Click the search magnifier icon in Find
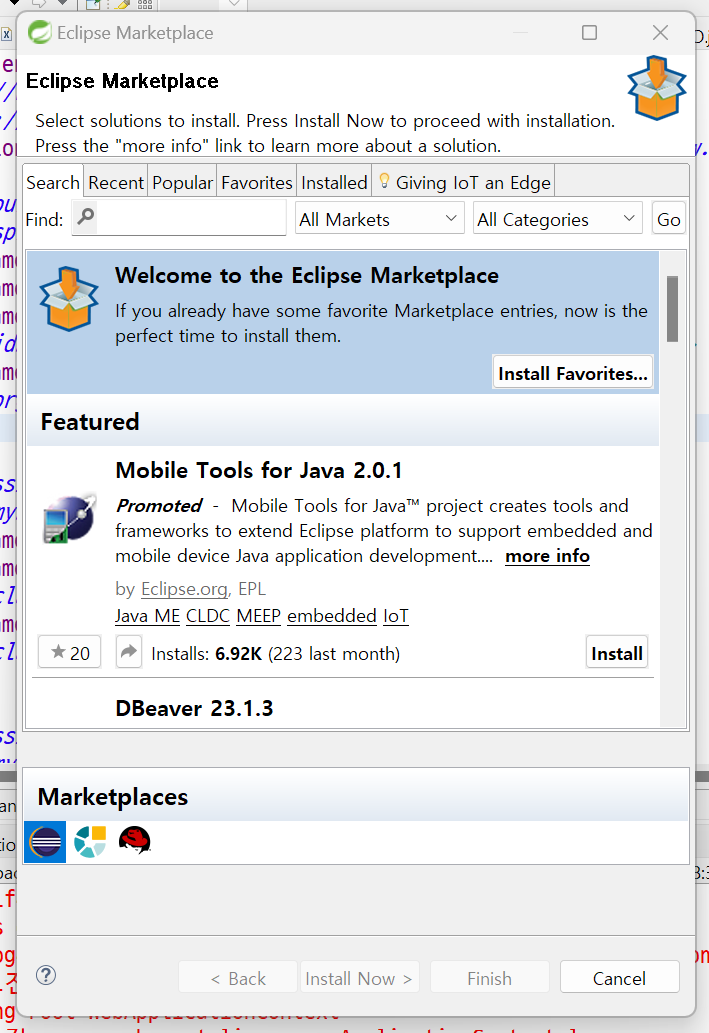Screen dimensions: 709x1033 pyautogui.click(x=86, y=216)
